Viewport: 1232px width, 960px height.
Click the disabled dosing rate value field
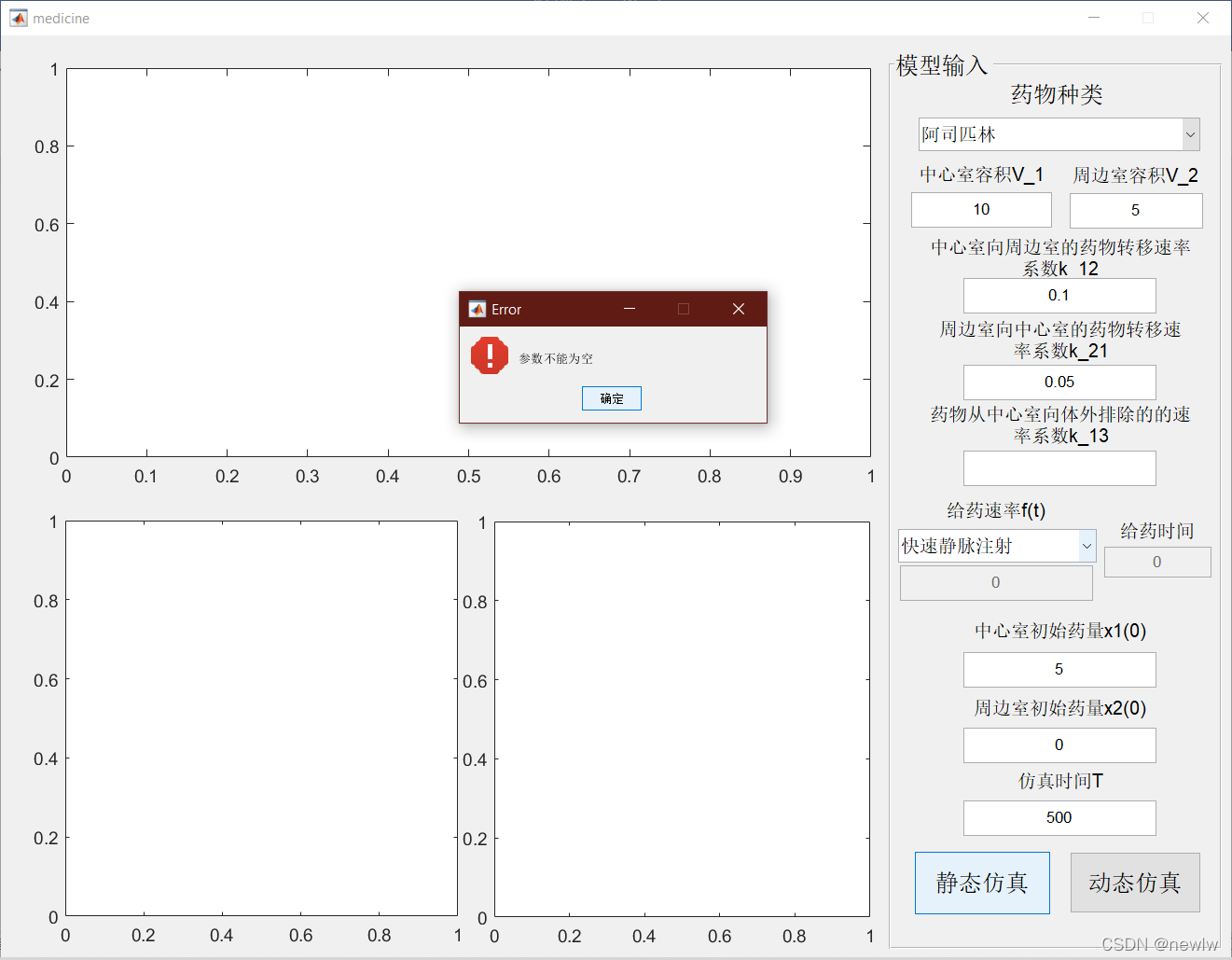tap(996, 583)
